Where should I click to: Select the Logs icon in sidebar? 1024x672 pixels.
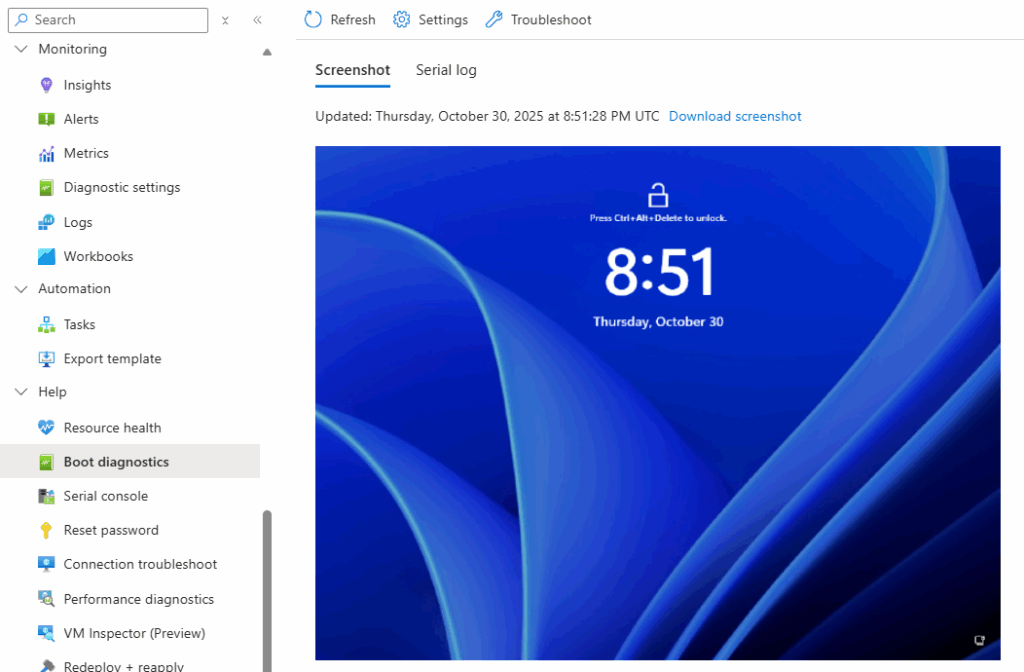(46, 222)
